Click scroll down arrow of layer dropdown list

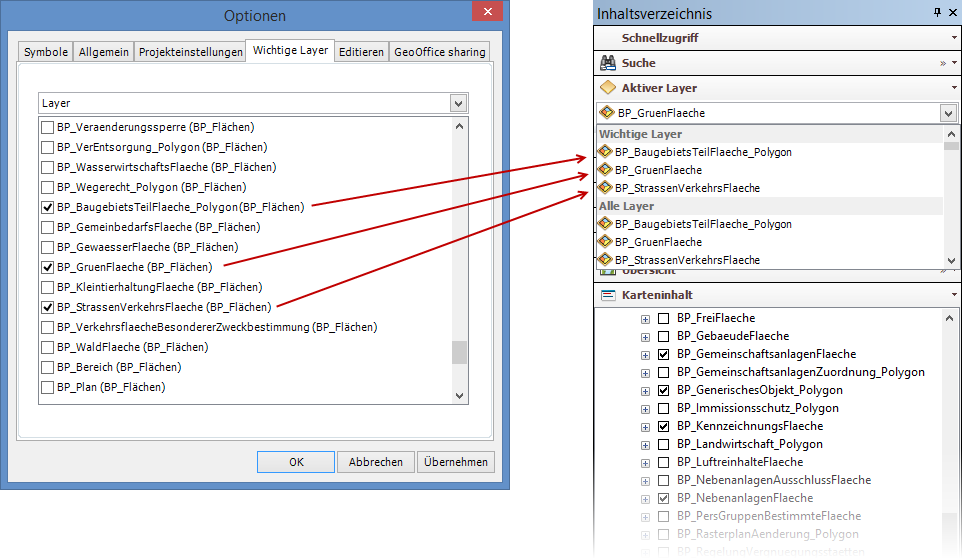tap(951, 260)
